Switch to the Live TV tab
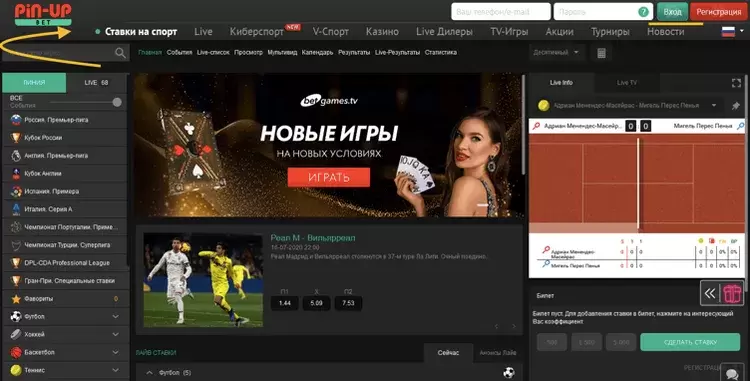Screen dimensions: 750x381 pyautogui.click(x=627, y=83)
